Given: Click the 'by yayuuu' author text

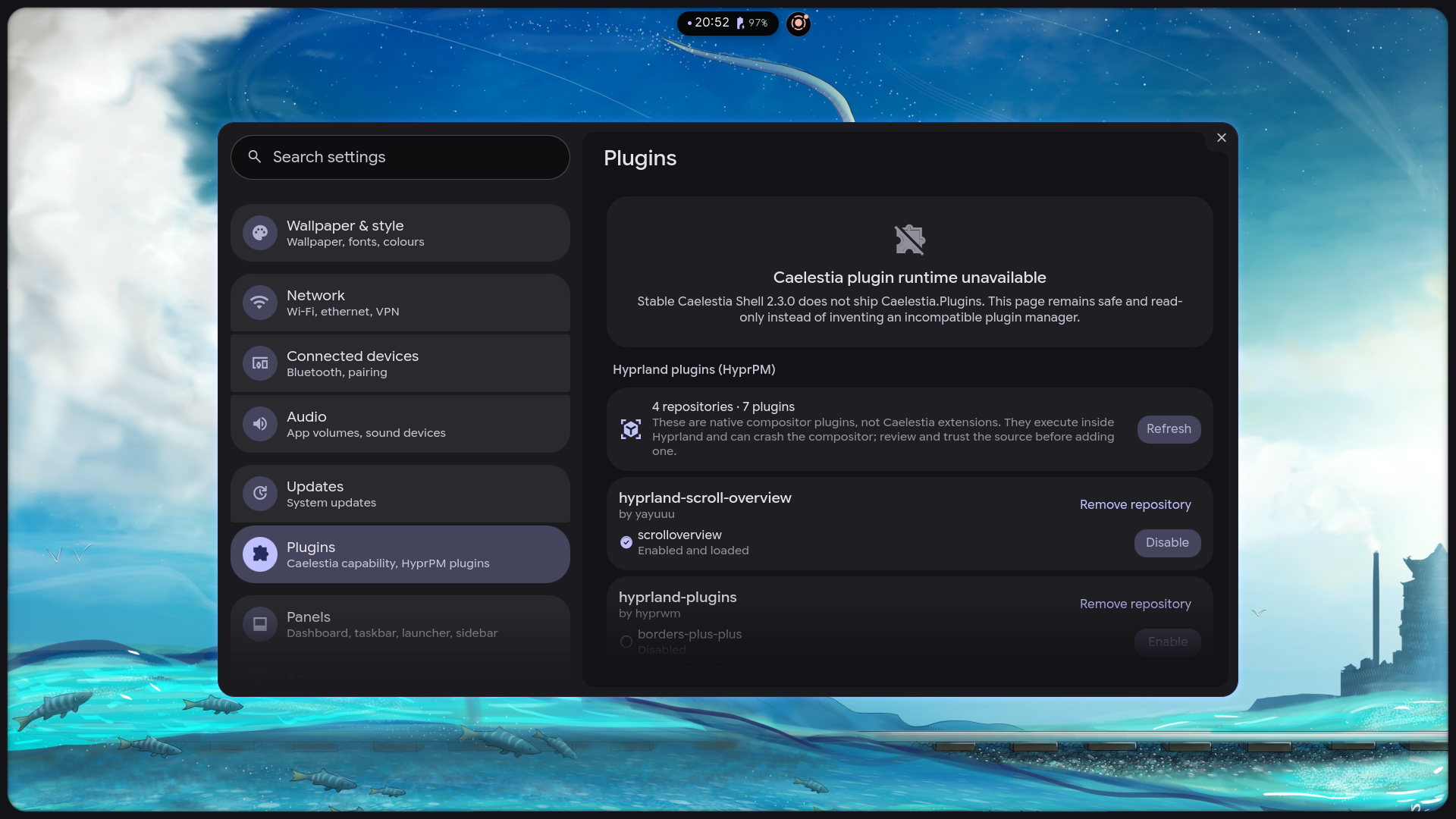Looking at the screenshot, I should point(647,514).
